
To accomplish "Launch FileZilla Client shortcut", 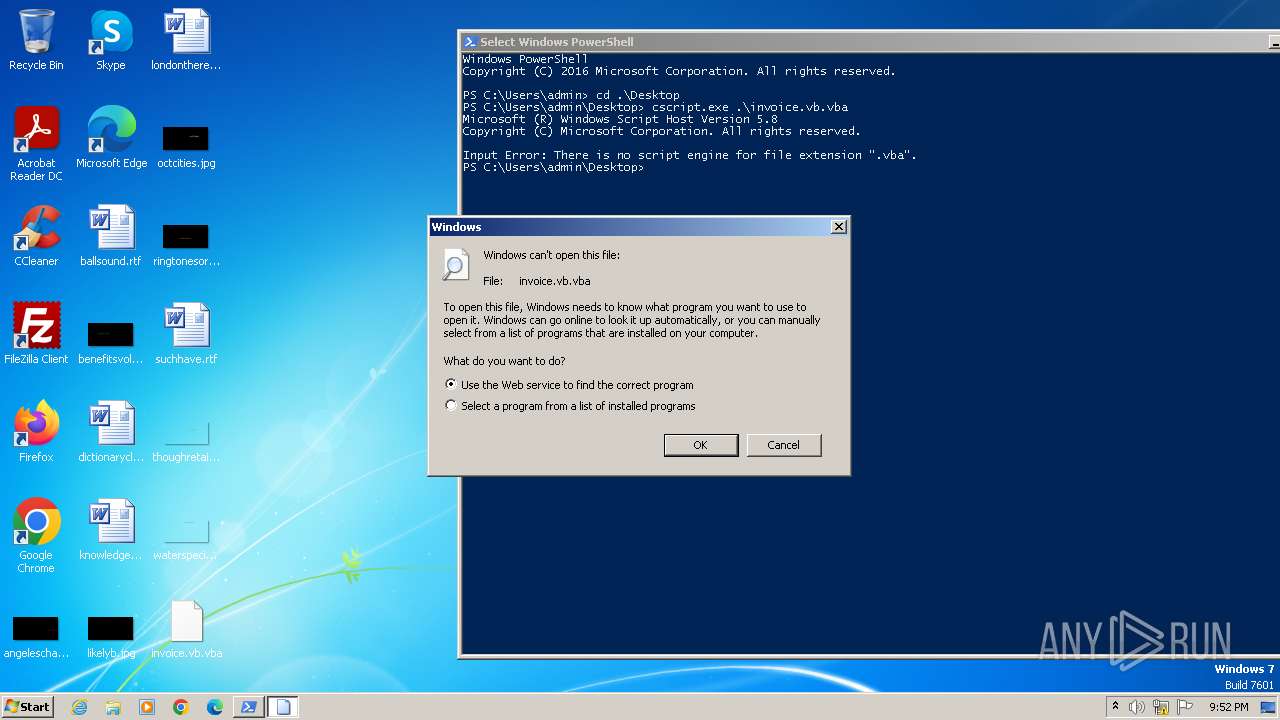I will (x=36, y=333).
